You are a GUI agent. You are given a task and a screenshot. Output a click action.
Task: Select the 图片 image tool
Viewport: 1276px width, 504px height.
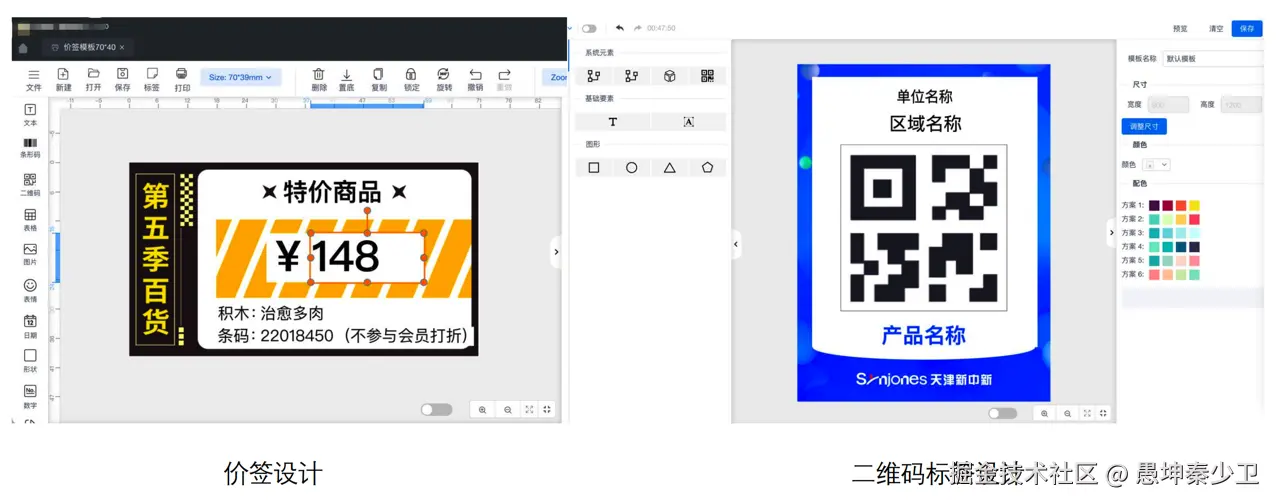tap(30, 255)
